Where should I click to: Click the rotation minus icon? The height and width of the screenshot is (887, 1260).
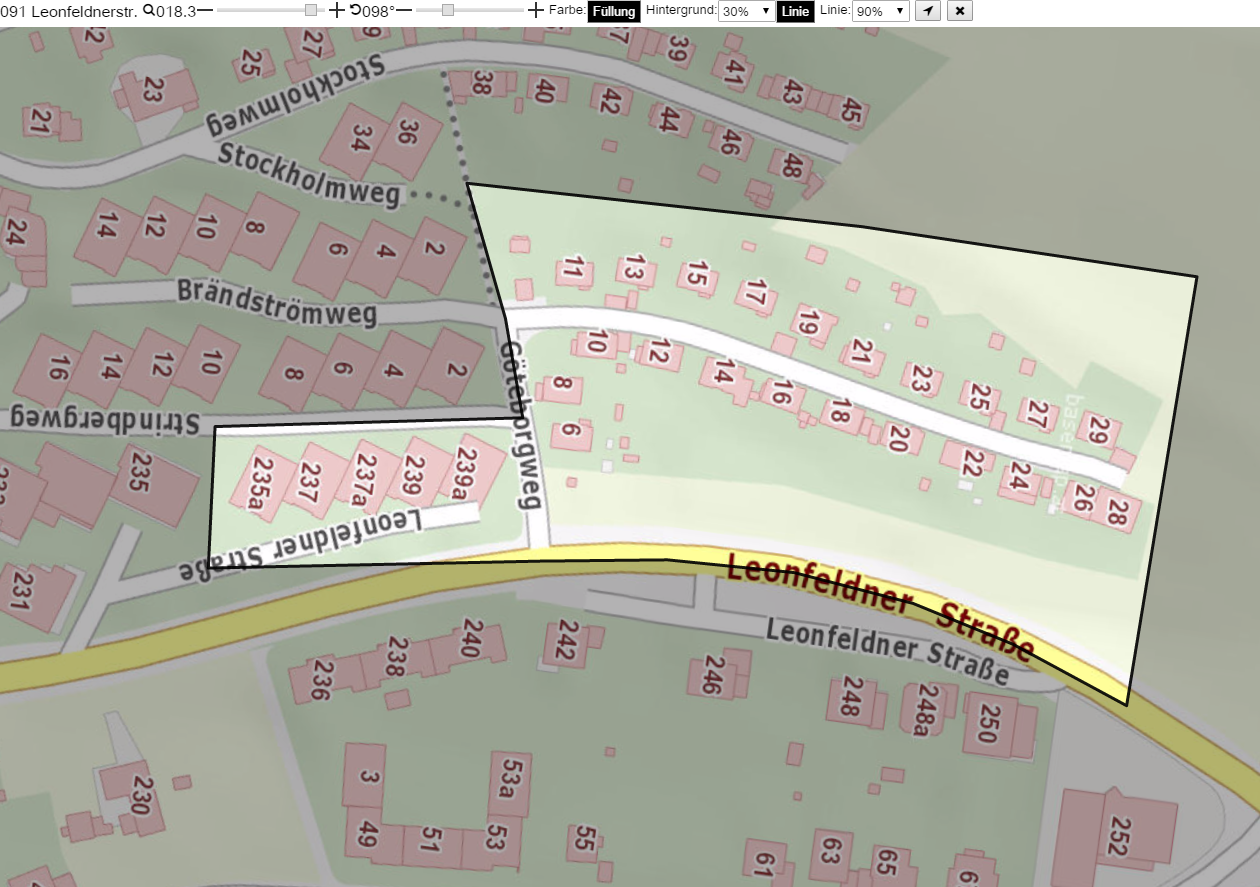(x=404, y=11)
